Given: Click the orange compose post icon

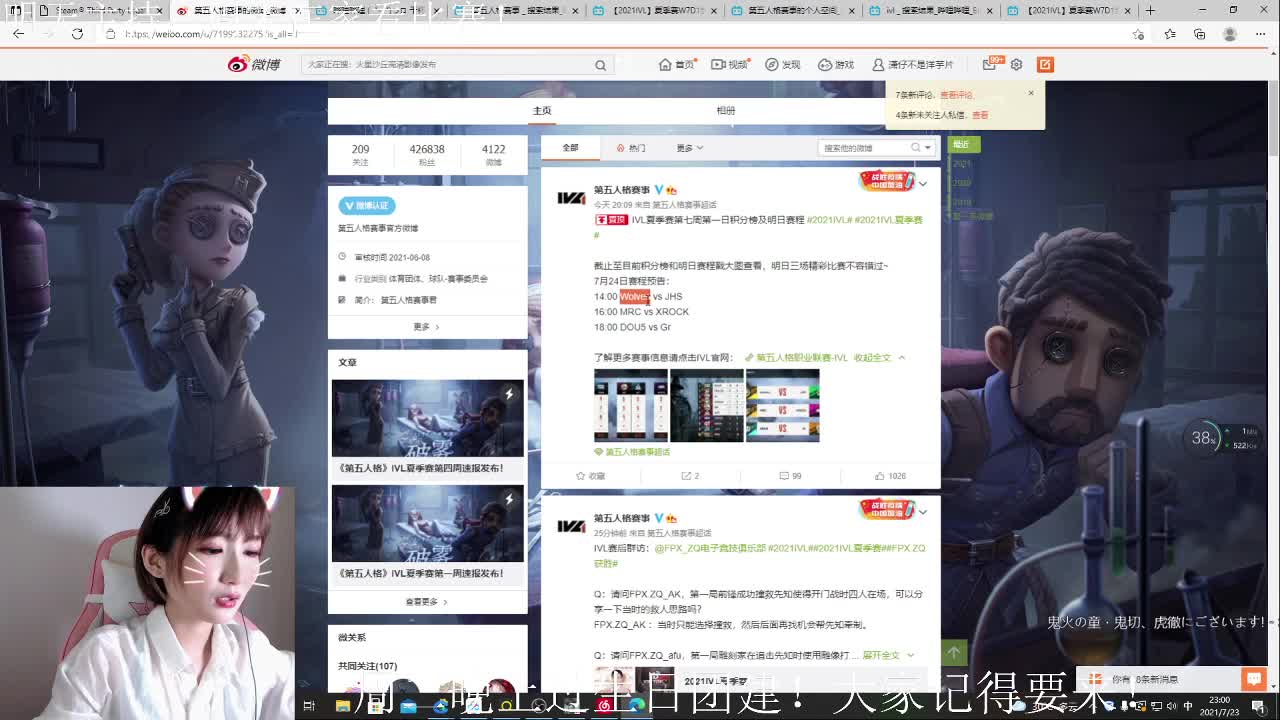Looking at the screenshot, I should [1045, 65].
